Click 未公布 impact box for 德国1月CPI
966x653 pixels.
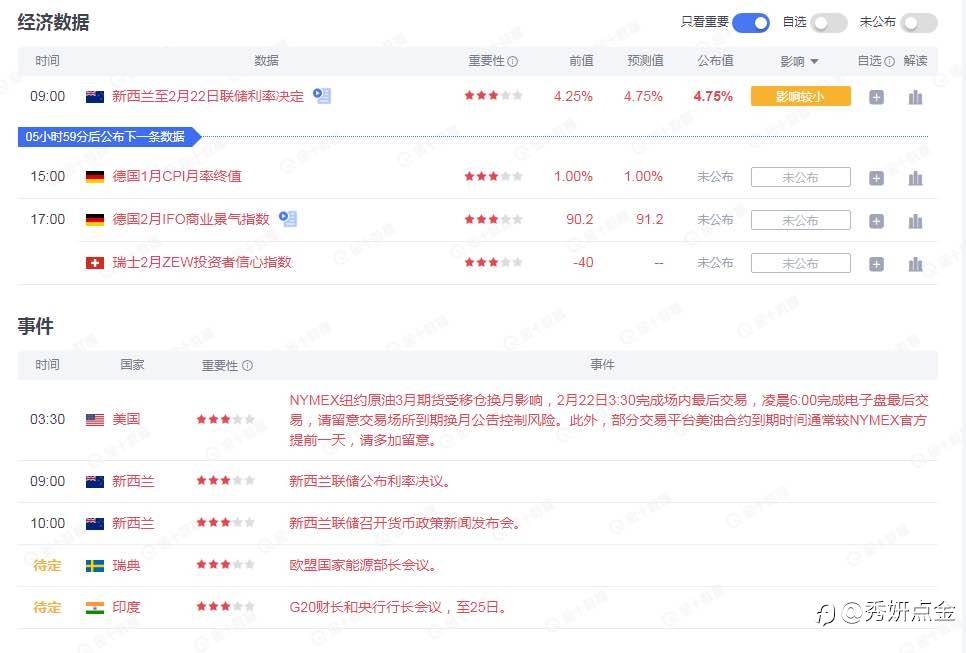800,177
